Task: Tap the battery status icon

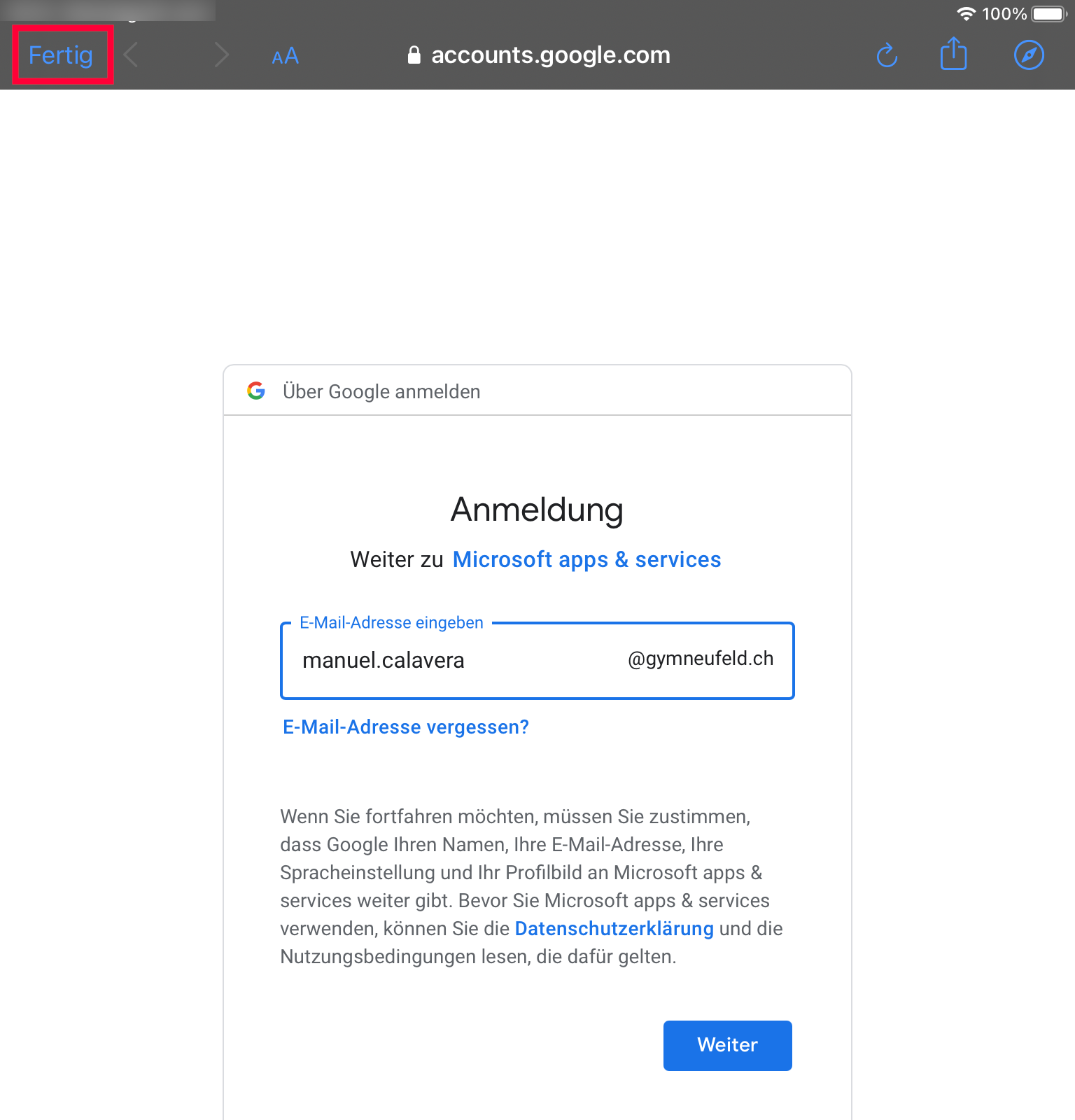Action: [1049, 14]
